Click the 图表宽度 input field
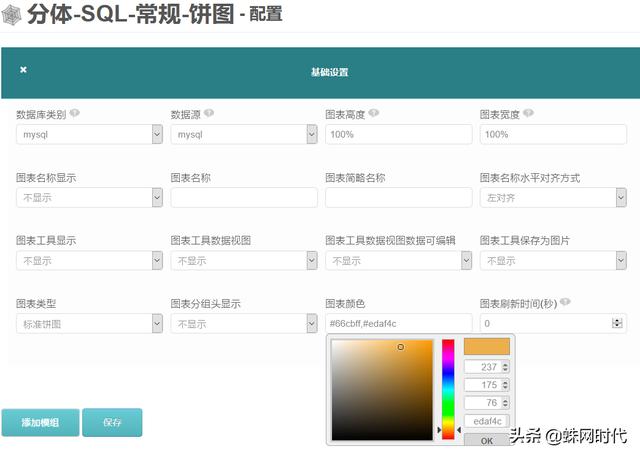 click(553, 134)
